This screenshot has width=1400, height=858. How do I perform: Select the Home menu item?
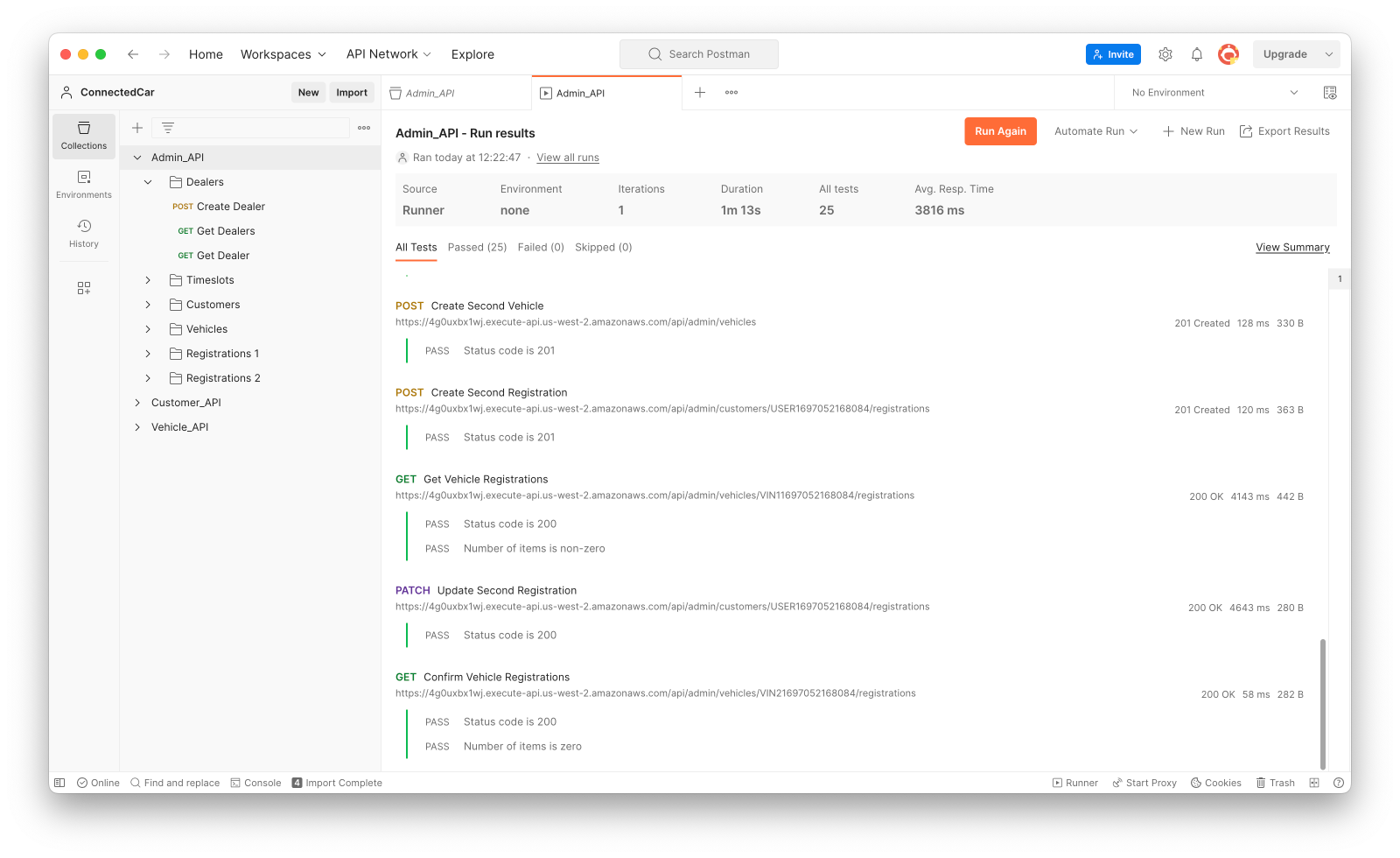pyautogui.click(x=206, y=54)
